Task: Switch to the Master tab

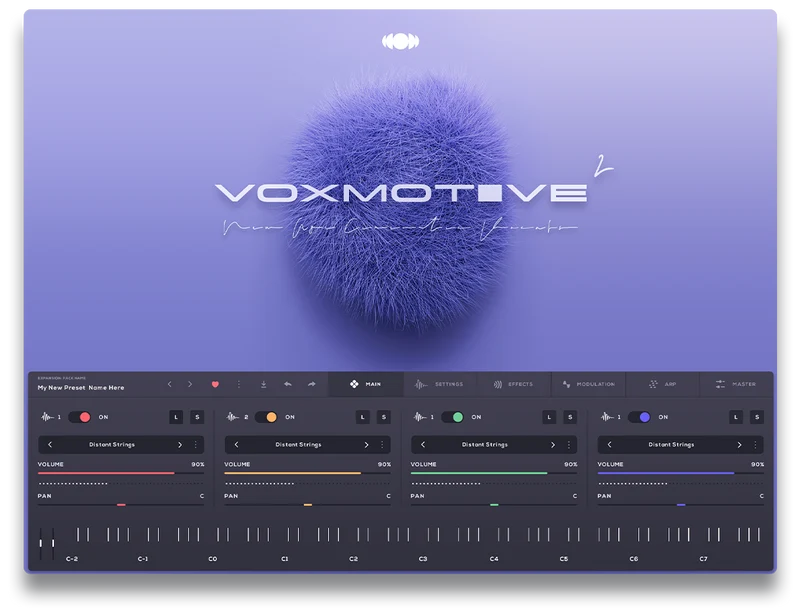Action: (x=736, y=384)
